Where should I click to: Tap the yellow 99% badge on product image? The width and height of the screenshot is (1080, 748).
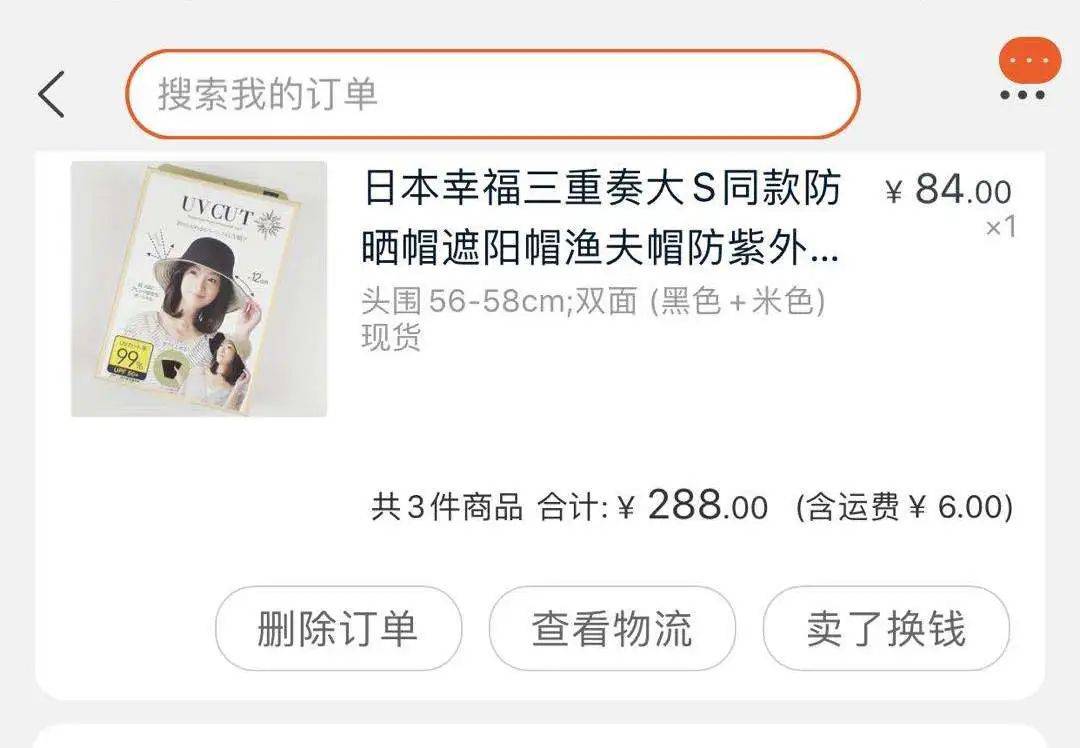click(x=129, y=356)
